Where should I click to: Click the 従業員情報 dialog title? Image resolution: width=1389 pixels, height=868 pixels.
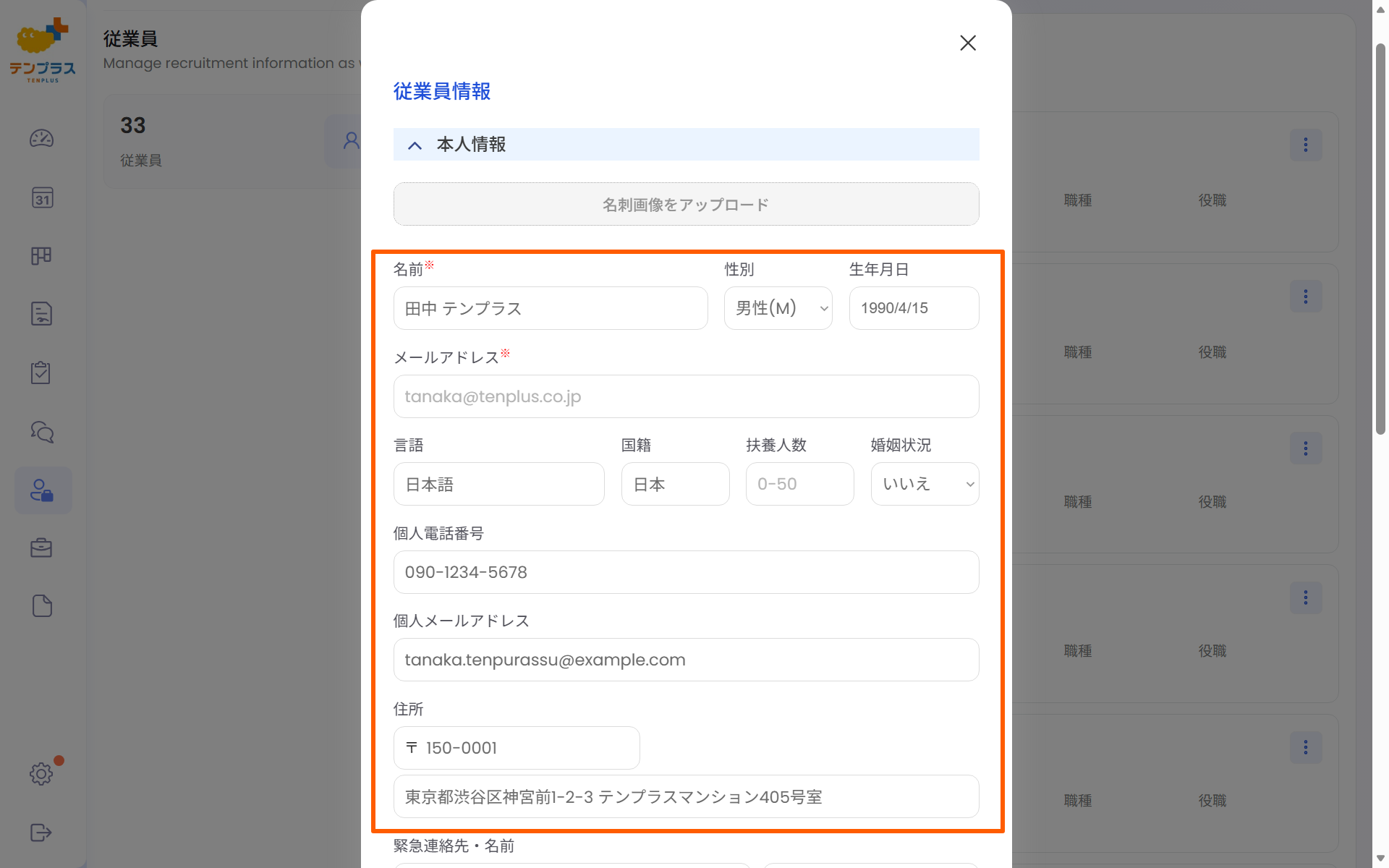coord(442,91)
